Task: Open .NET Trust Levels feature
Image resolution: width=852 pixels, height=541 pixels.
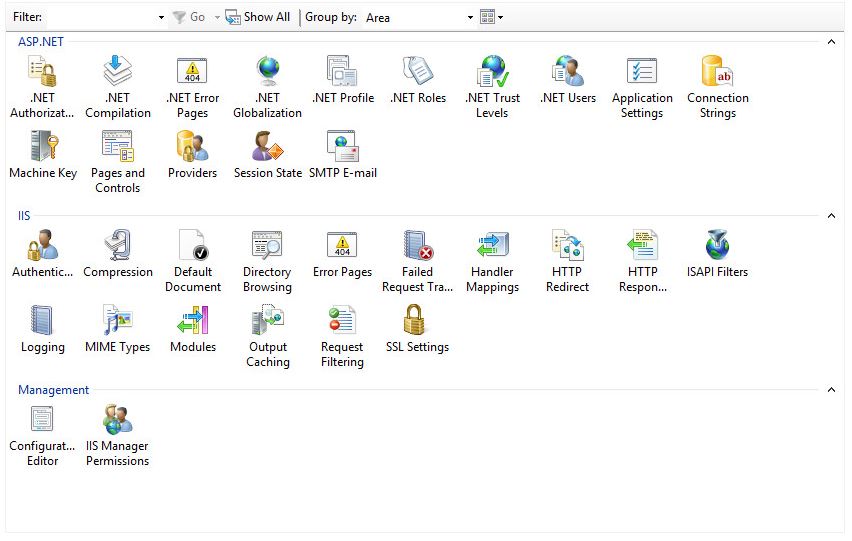Action: (492, 87)
